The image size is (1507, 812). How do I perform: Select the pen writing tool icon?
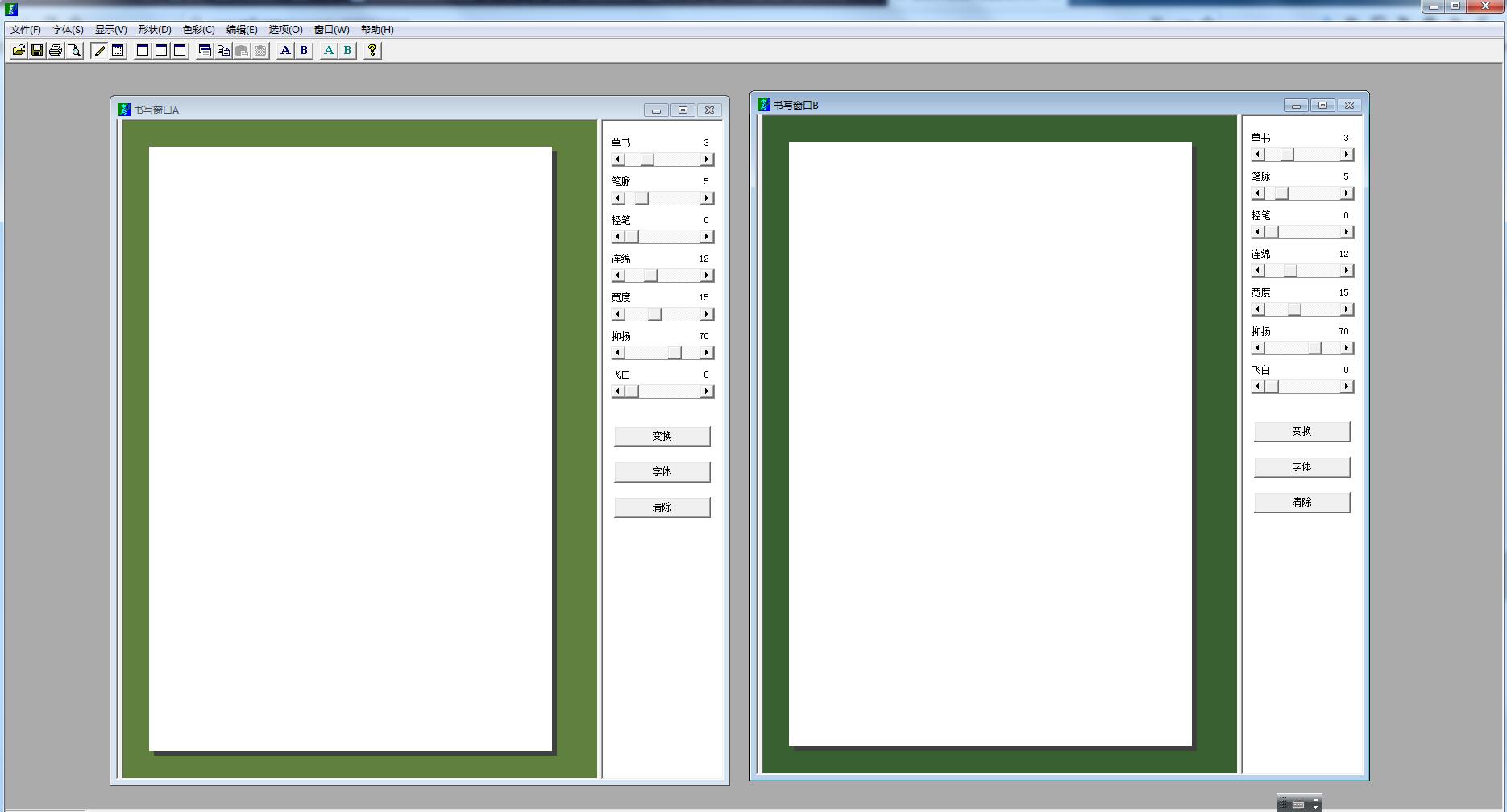pos(99,51)
